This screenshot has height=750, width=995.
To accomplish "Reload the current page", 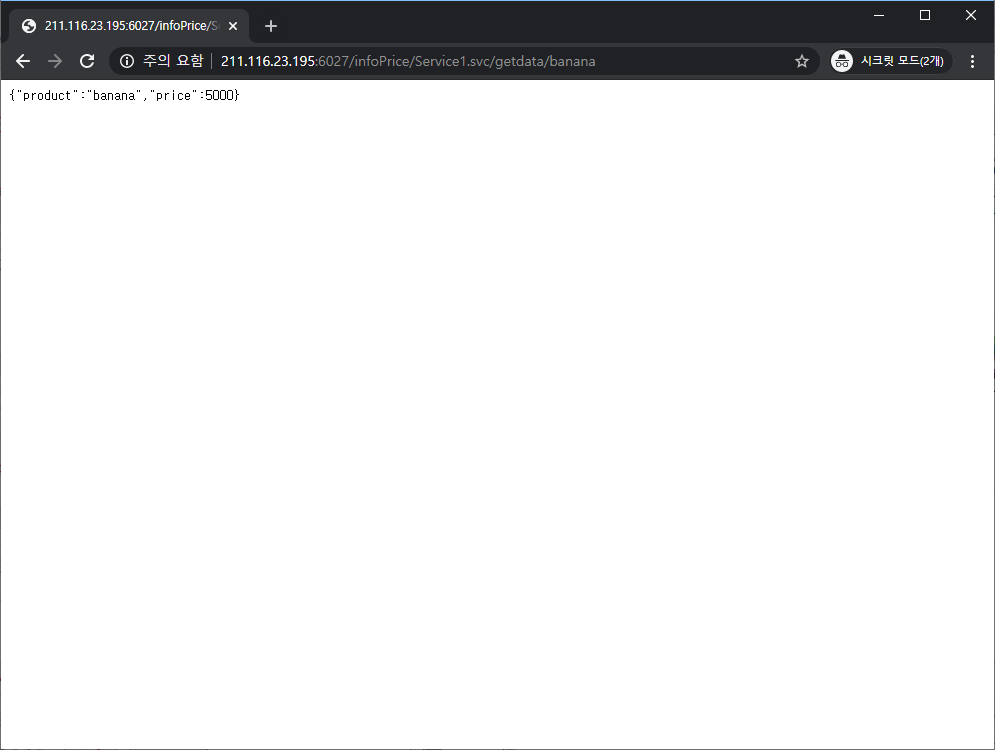I will 87,61.
